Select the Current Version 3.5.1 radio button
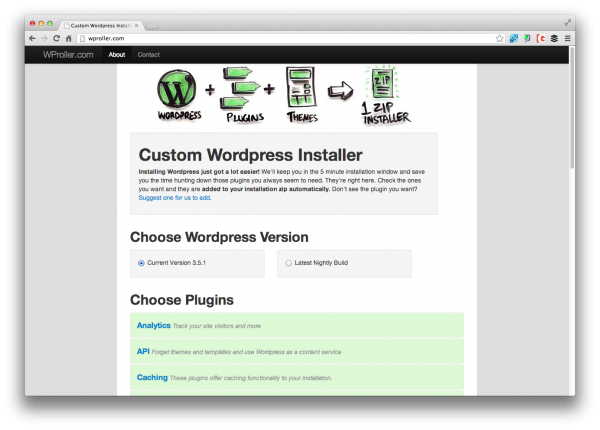The height and width of the screenshot is (430, 600). point(141,263)
